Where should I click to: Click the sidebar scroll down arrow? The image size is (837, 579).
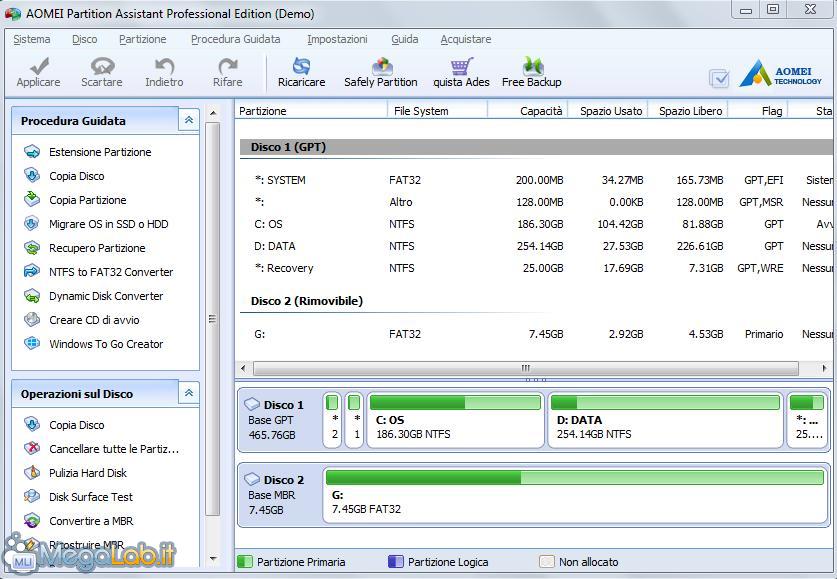[x=213, y=559]
